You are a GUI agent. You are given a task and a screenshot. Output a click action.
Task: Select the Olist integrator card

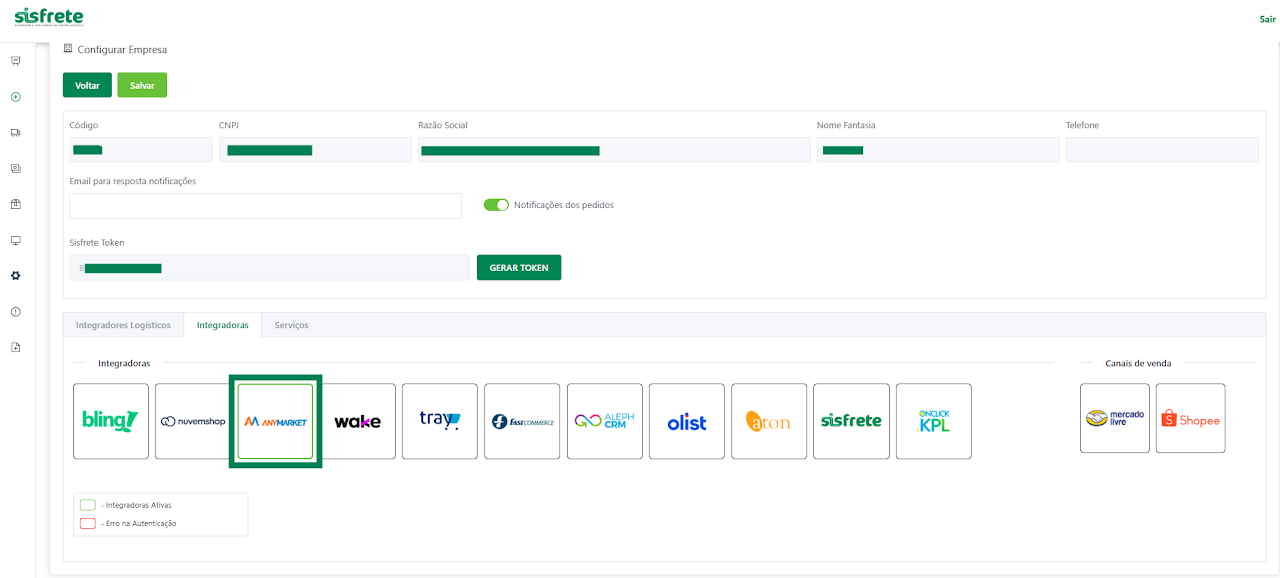[687, 421]
